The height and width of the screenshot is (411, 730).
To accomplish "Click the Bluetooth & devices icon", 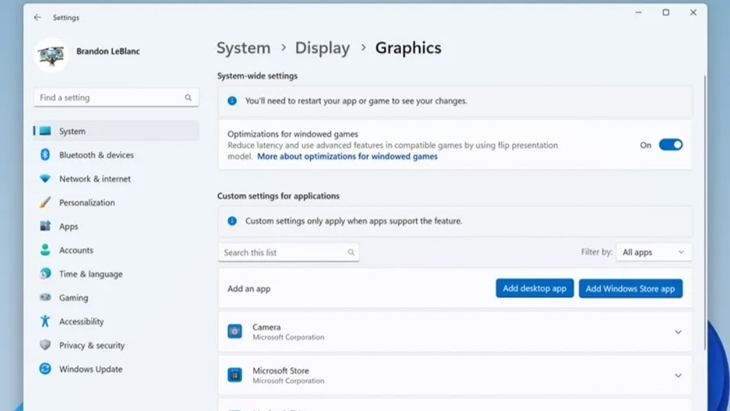I will (x=45, y=155).
